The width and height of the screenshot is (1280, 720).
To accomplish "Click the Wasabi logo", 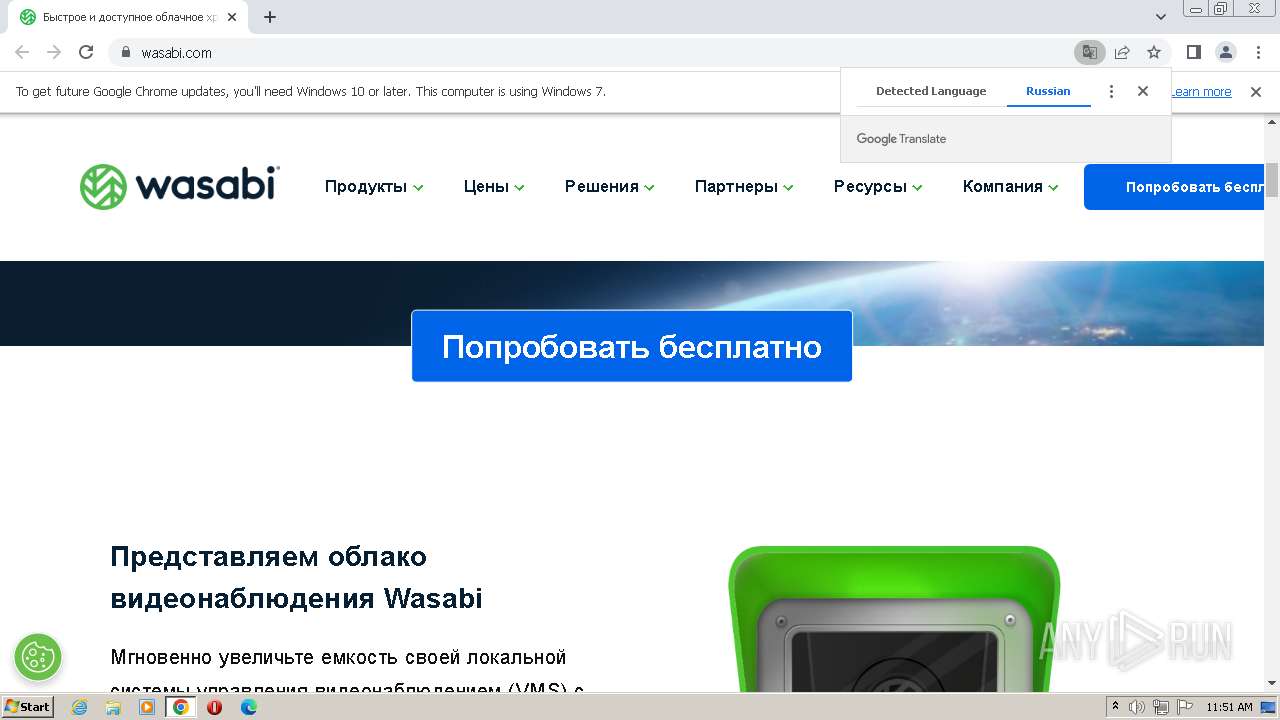I will 180,186.
